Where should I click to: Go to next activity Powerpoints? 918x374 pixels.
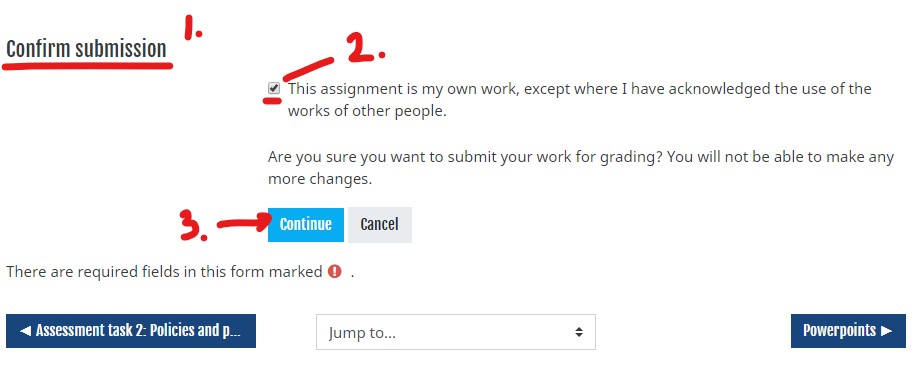848,331
